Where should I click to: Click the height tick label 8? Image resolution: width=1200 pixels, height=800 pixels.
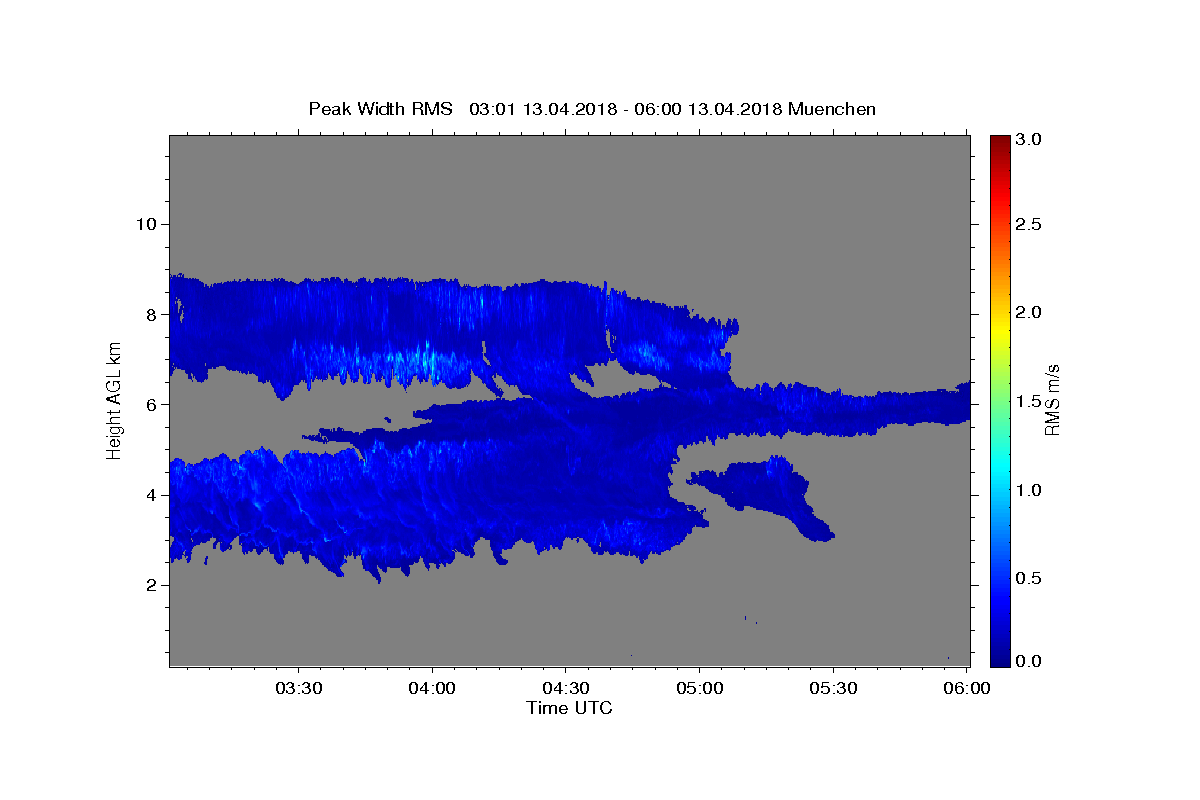tap(149, 314)
